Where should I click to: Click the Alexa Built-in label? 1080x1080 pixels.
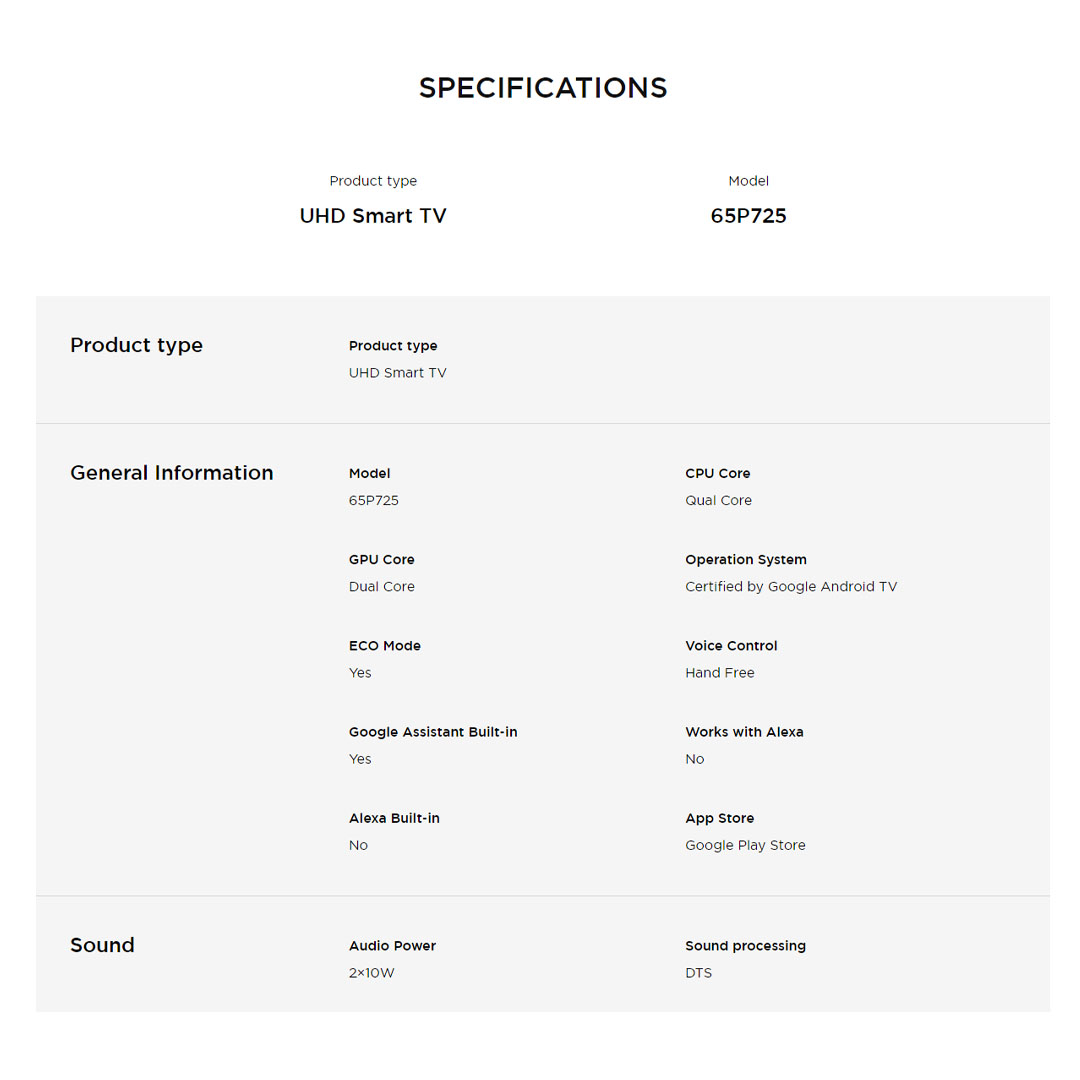(x=393, y=818)
